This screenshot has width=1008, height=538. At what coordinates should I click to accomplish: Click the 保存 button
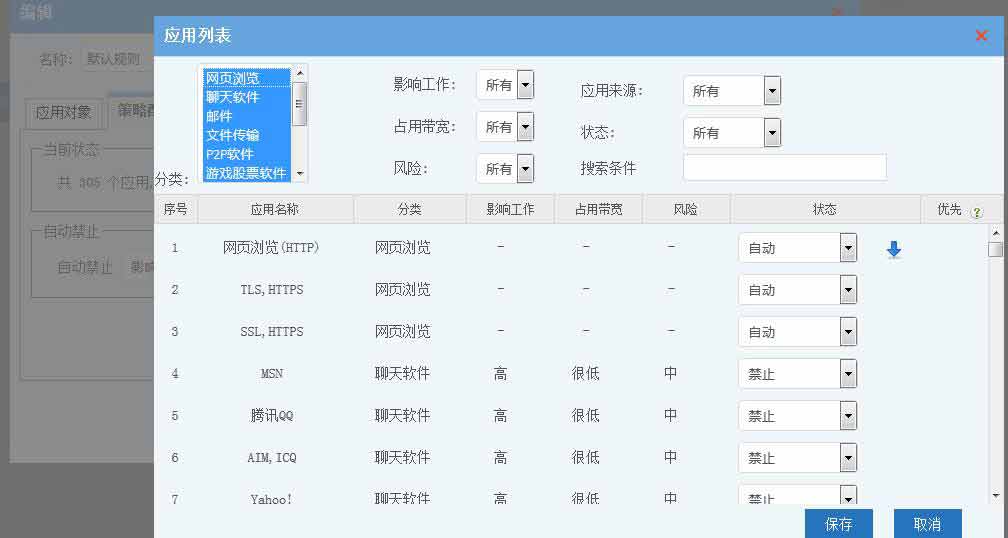click(x=838, y=524)
